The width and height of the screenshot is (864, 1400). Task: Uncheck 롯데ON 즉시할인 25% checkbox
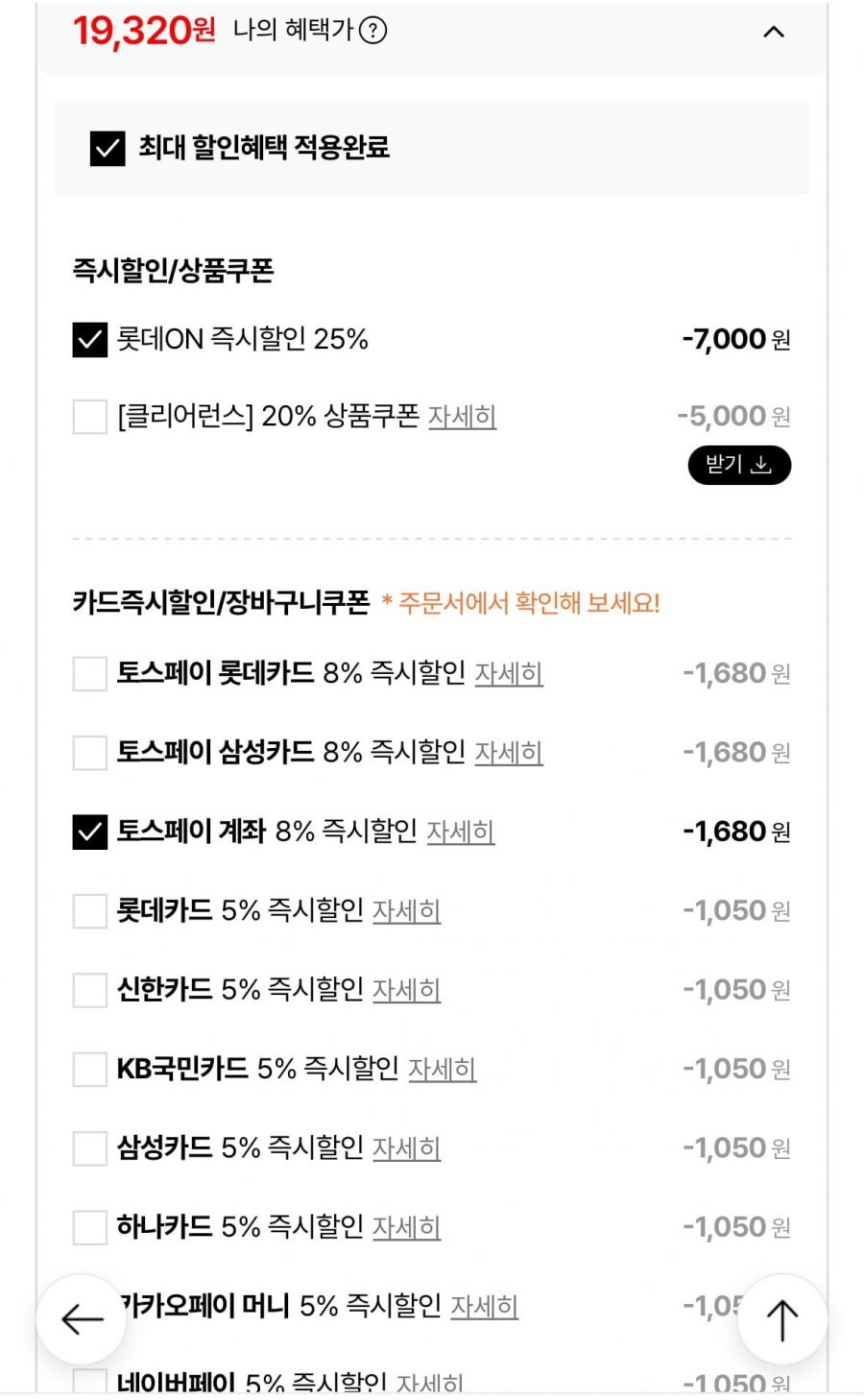pos(90,340)
